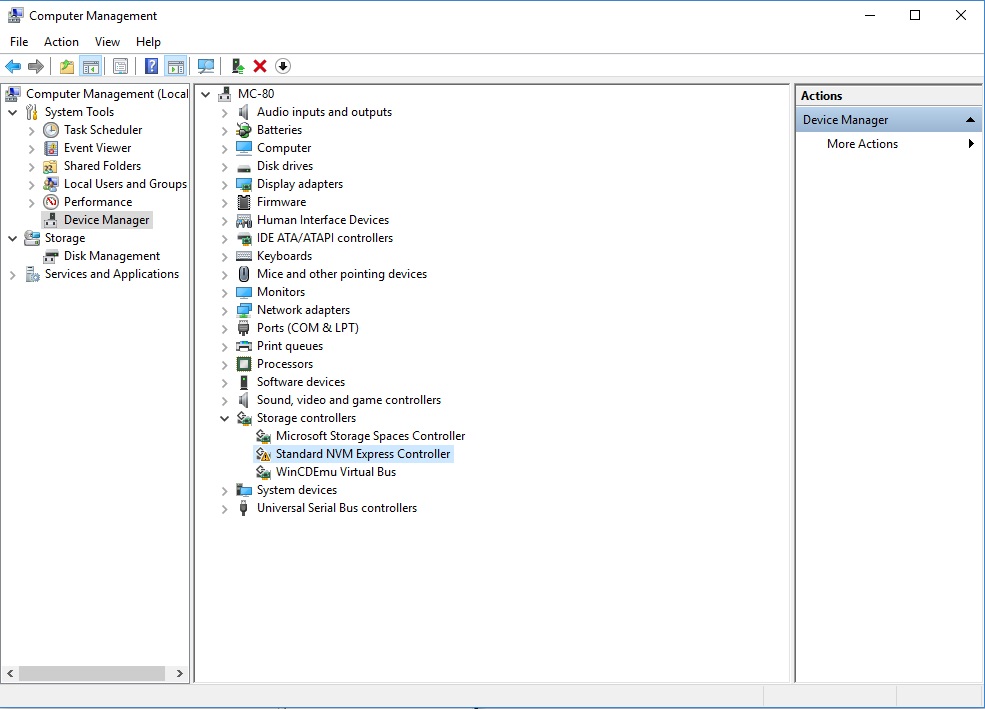Select Task Scheduler clock icon
The image size is (985, 709).
[51, 130]
